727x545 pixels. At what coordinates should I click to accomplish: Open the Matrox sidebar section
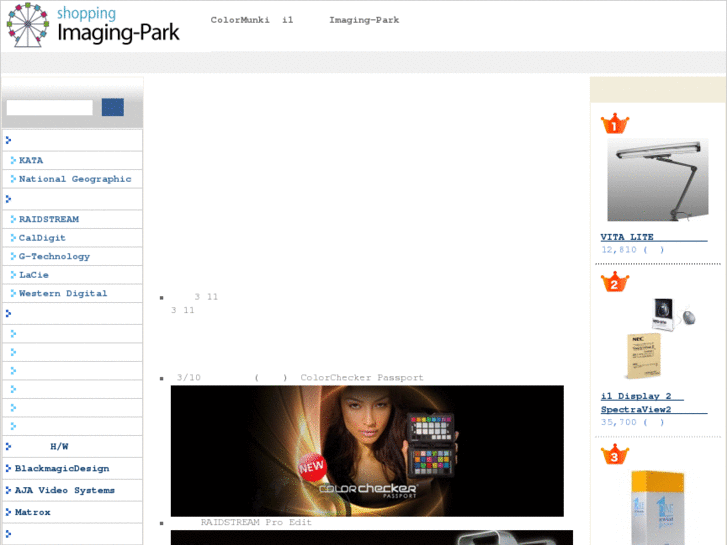coord(32,512)
